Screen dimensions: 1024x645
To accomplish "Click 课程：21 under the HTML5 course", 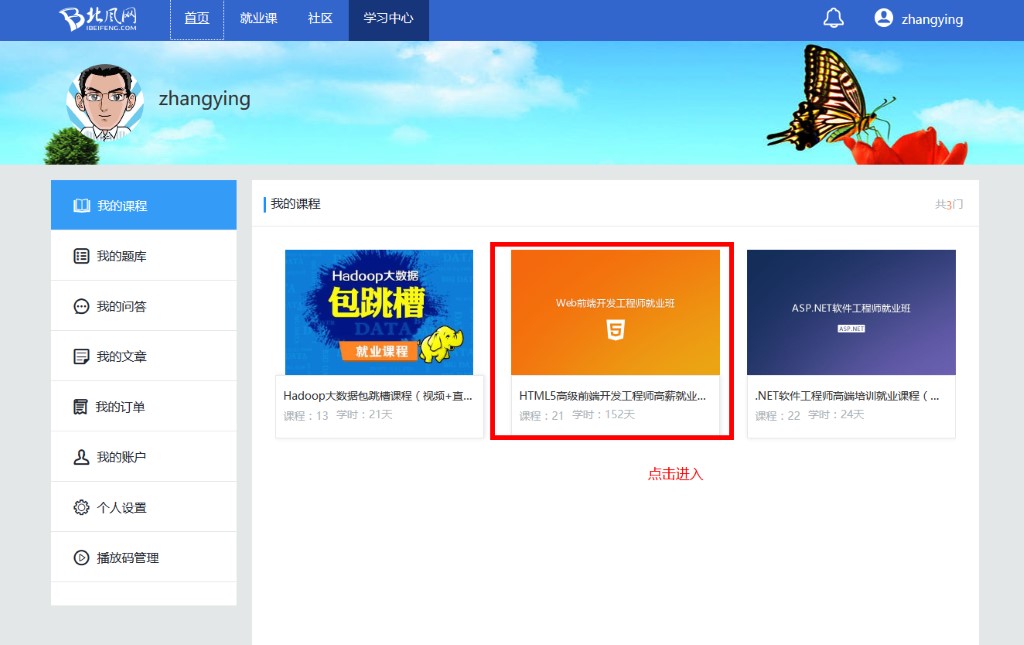I will click(x=541, y=415).
